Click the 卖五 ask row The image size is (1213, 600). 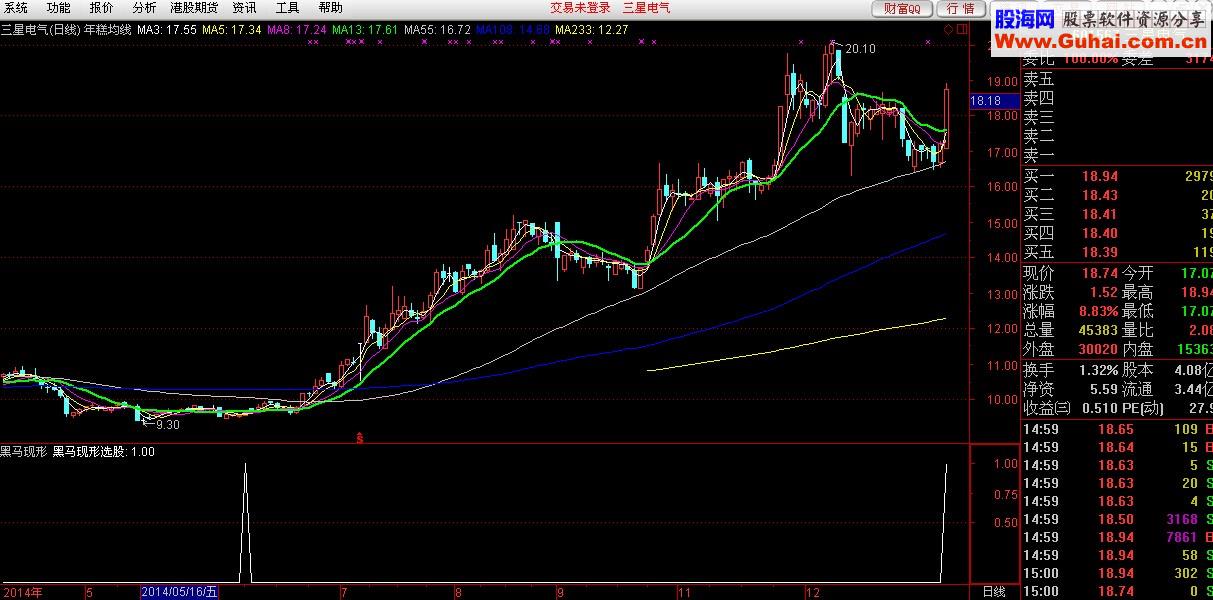coord(1117,78)
